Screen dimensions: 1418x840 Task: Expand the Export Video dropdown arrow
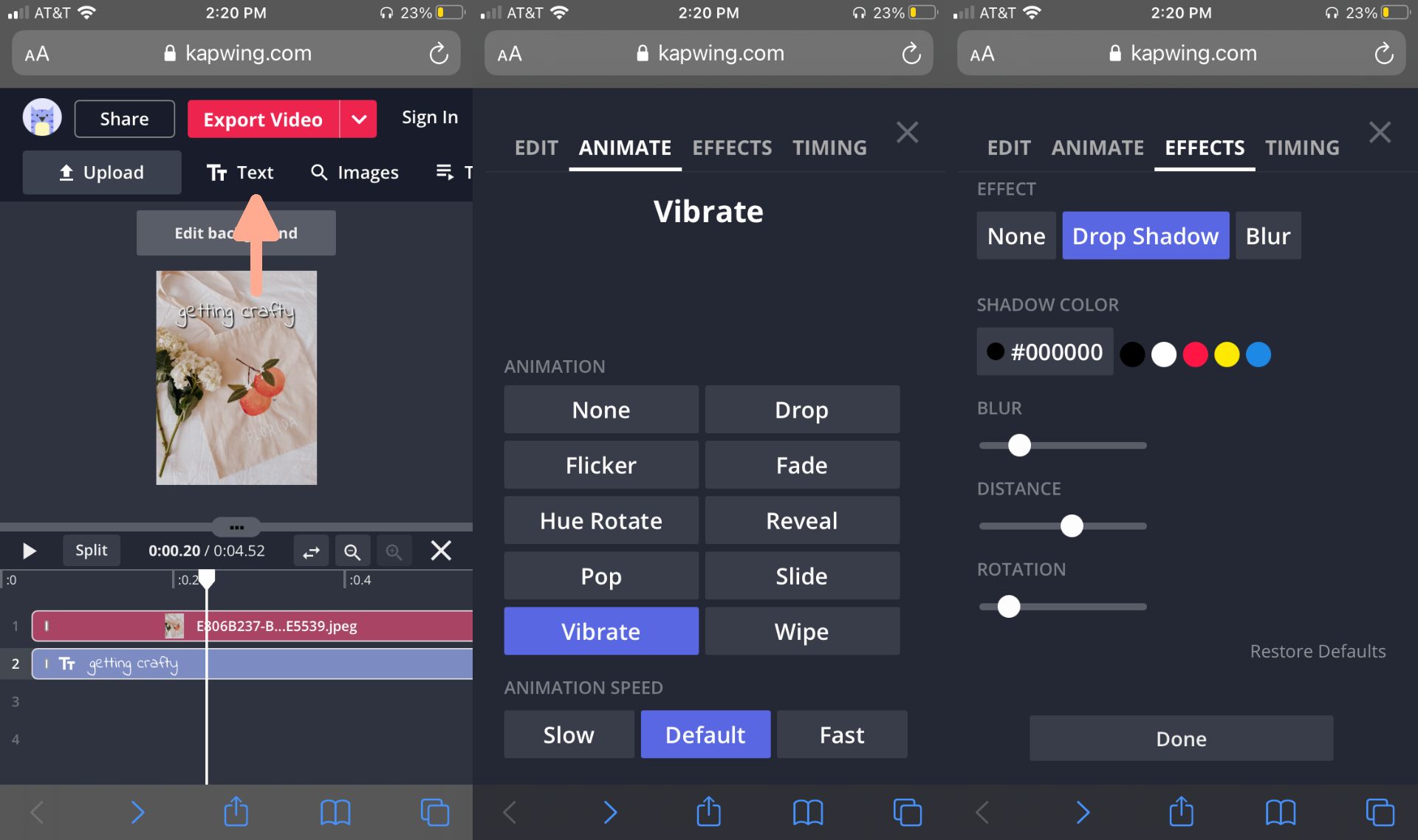(x=359, y=120)
